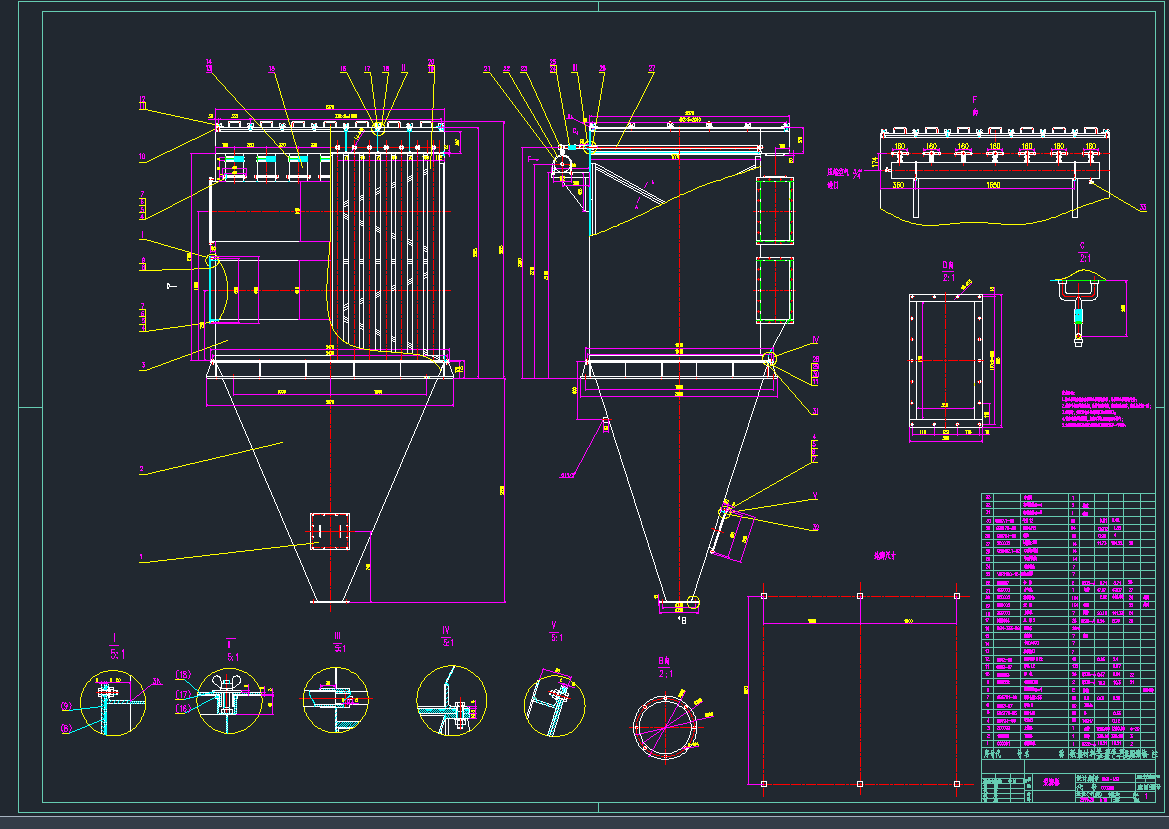Click part callout 27 above side view
This screenshot has width=1169, height=829.
coord(652,69)
